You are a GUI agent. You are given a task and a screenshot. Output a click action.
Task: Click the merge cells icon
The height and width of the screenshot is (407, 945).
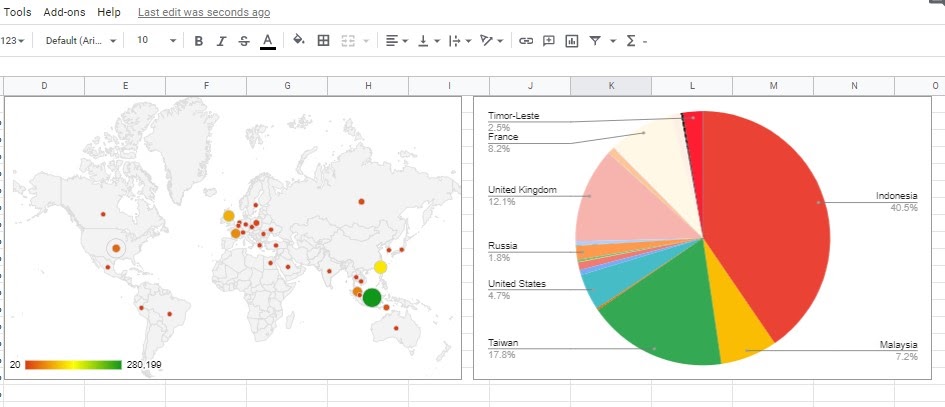(x=348, y=40)
